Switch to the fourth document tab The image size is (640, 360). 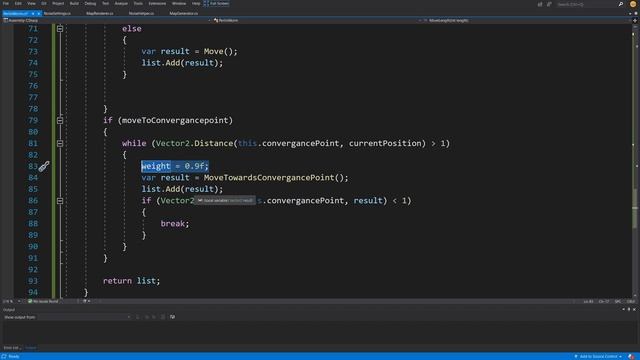(x=142, y=13)
